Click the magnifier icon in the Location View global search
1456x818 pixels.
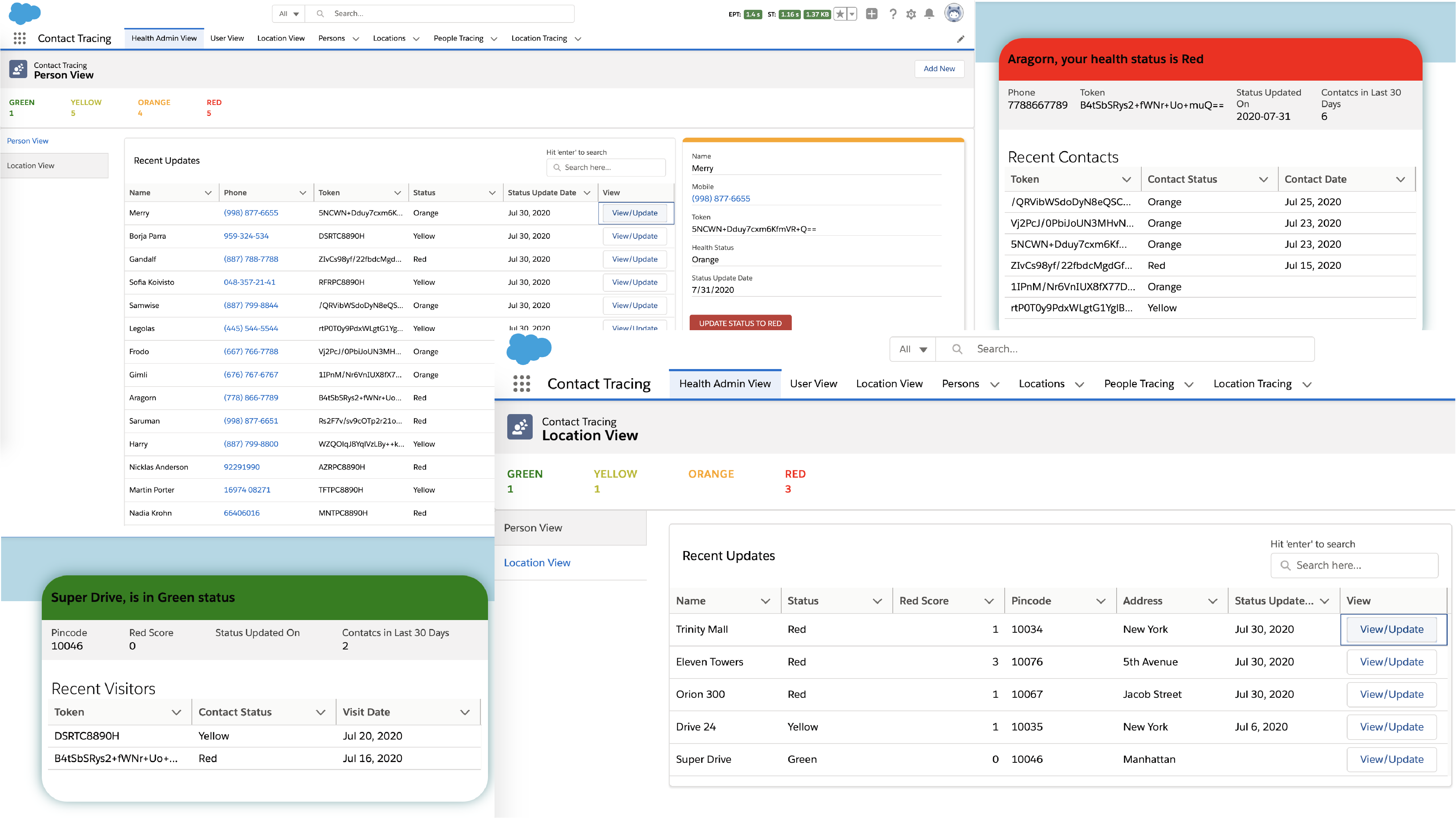coord(957,349)
